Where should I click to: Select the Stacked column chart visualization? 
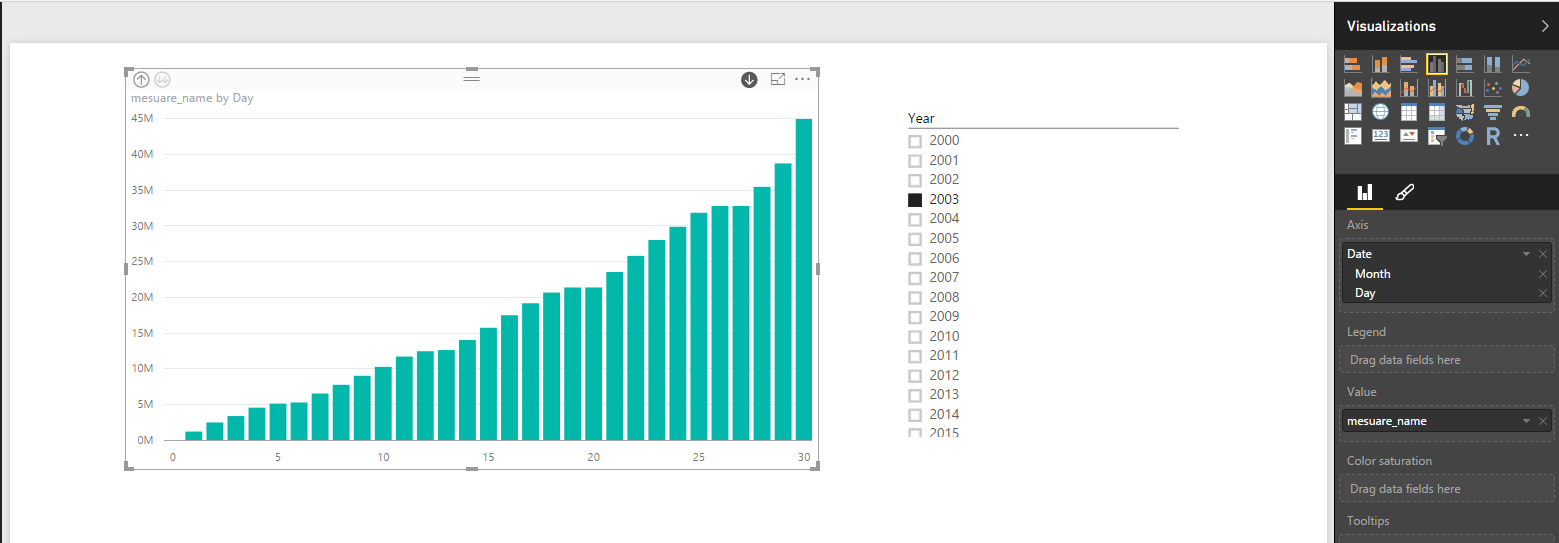coord(1381,65)
